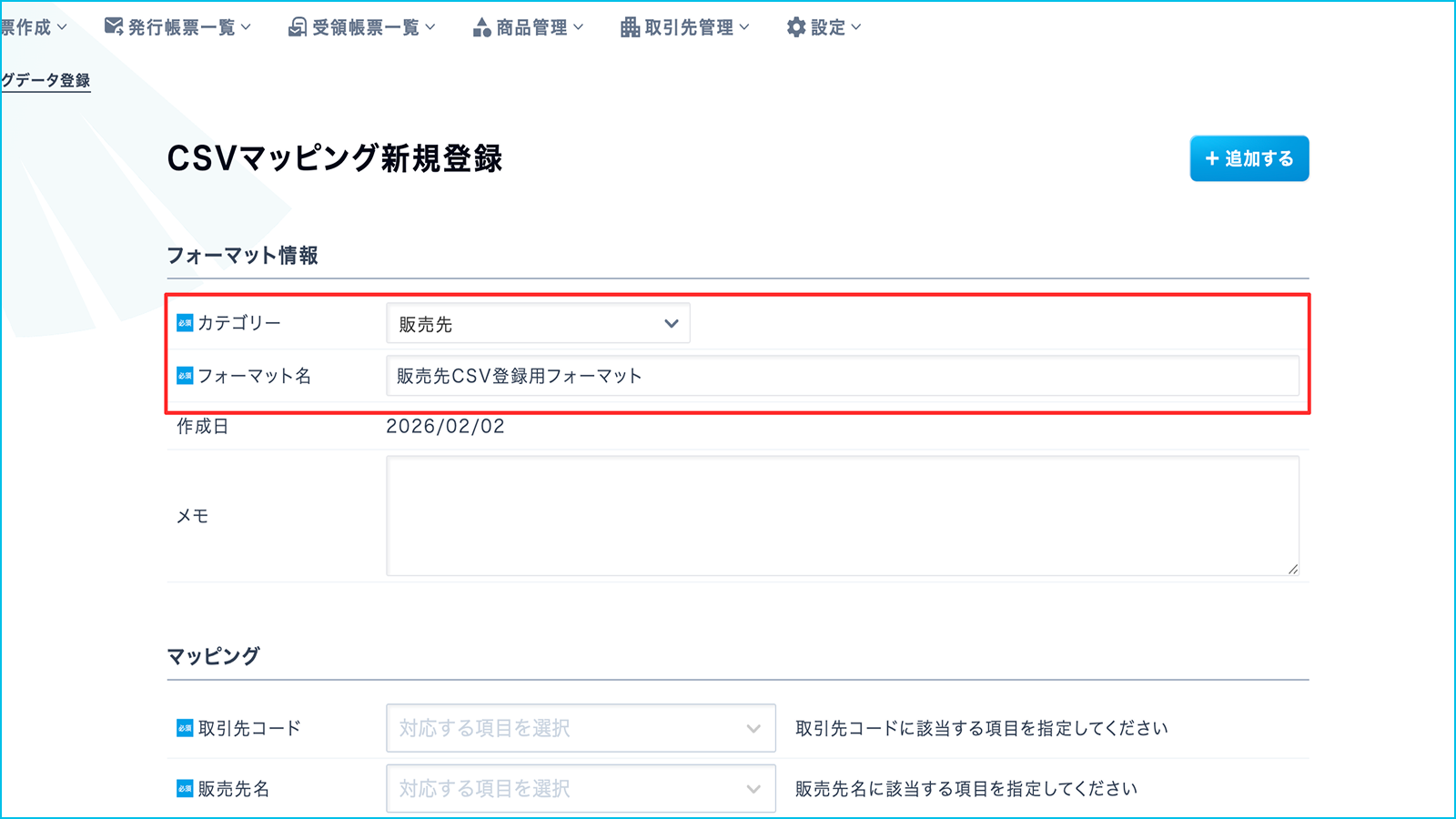Open the カテゴリー dropdown showing 販売先
This screenshot has width=1456, height=819.
tap(538, 324)
